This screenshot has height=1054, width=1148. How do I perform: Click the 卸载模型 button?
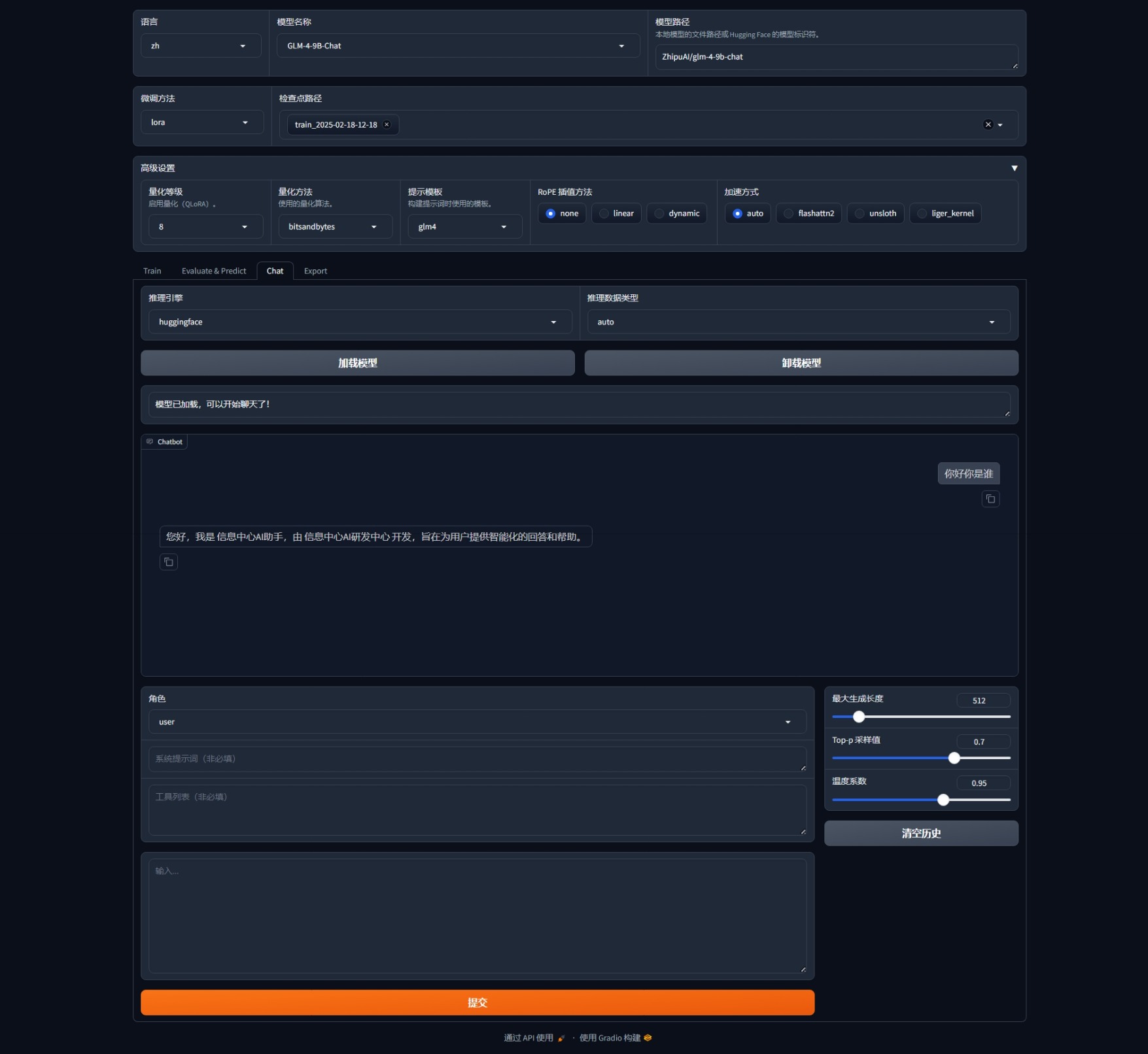(x=801, y=364)
